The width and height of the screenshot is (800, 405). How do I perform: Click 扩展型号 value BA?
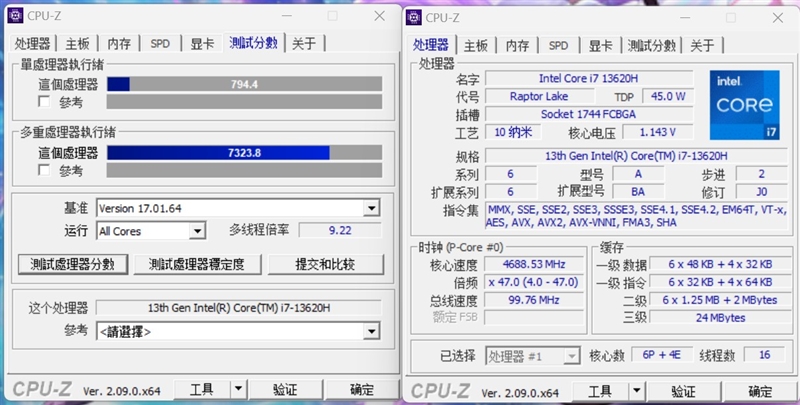point(638,192)
